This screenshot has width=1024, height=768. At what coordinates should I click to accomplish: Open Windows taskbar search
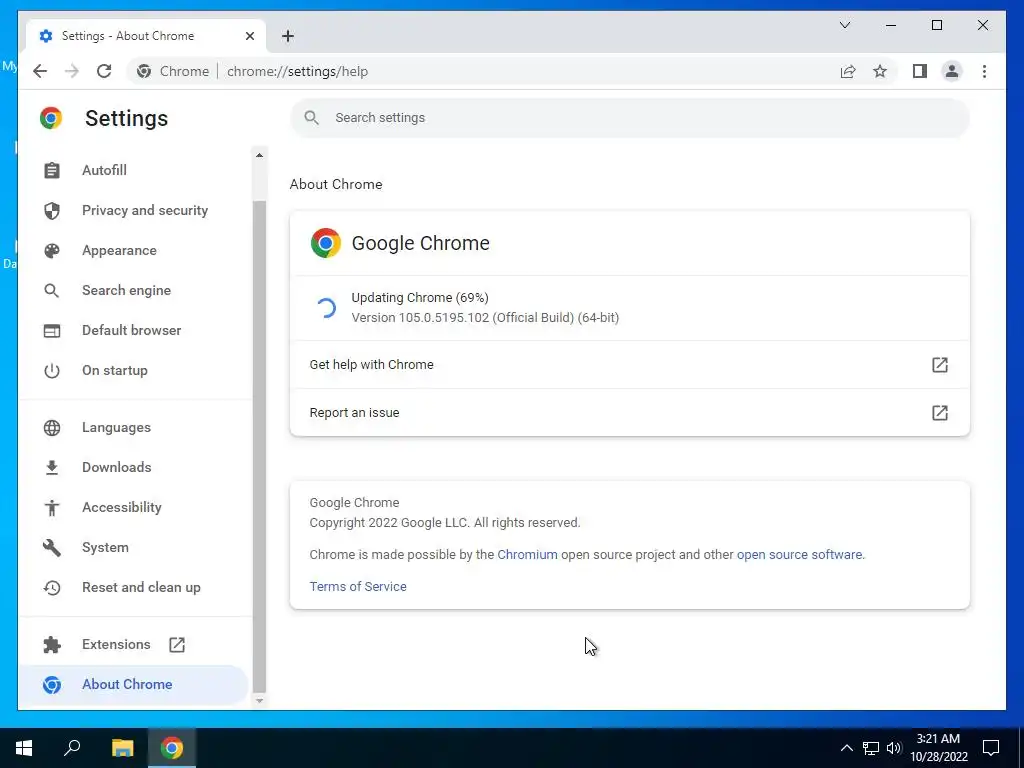pos(72,748)
